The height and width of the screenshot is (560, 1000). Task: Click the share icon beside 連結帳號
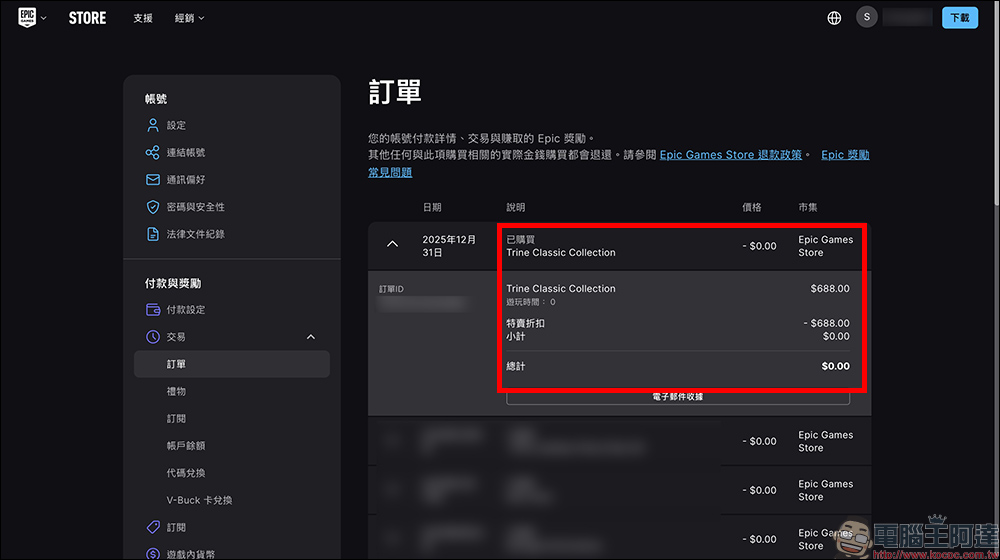click(x=152, y=152)
